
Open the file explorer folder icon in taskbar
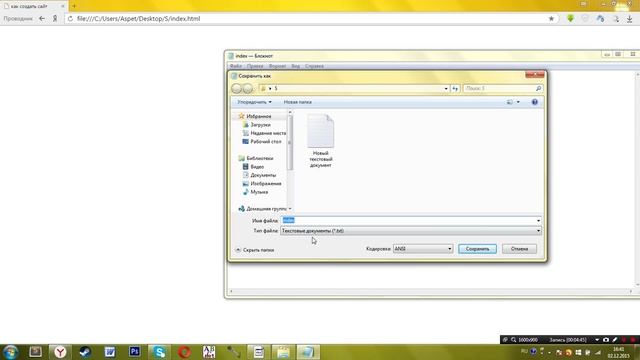click(283, 352)
